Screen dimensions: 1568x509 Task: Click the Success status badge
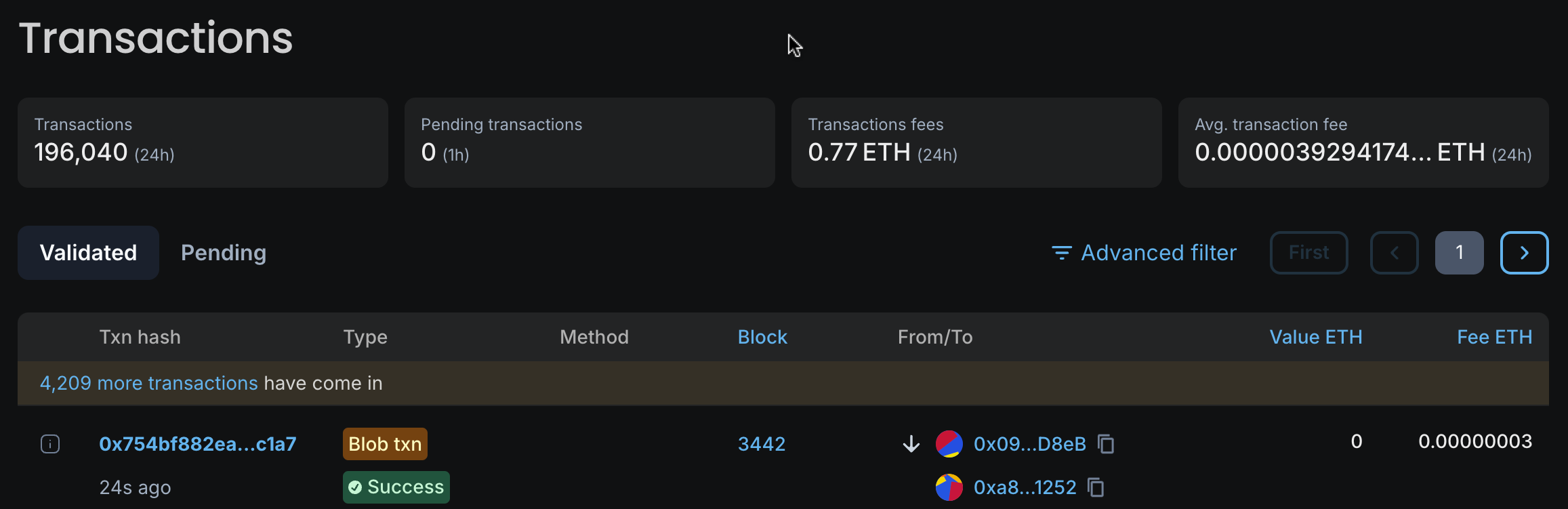396,487
